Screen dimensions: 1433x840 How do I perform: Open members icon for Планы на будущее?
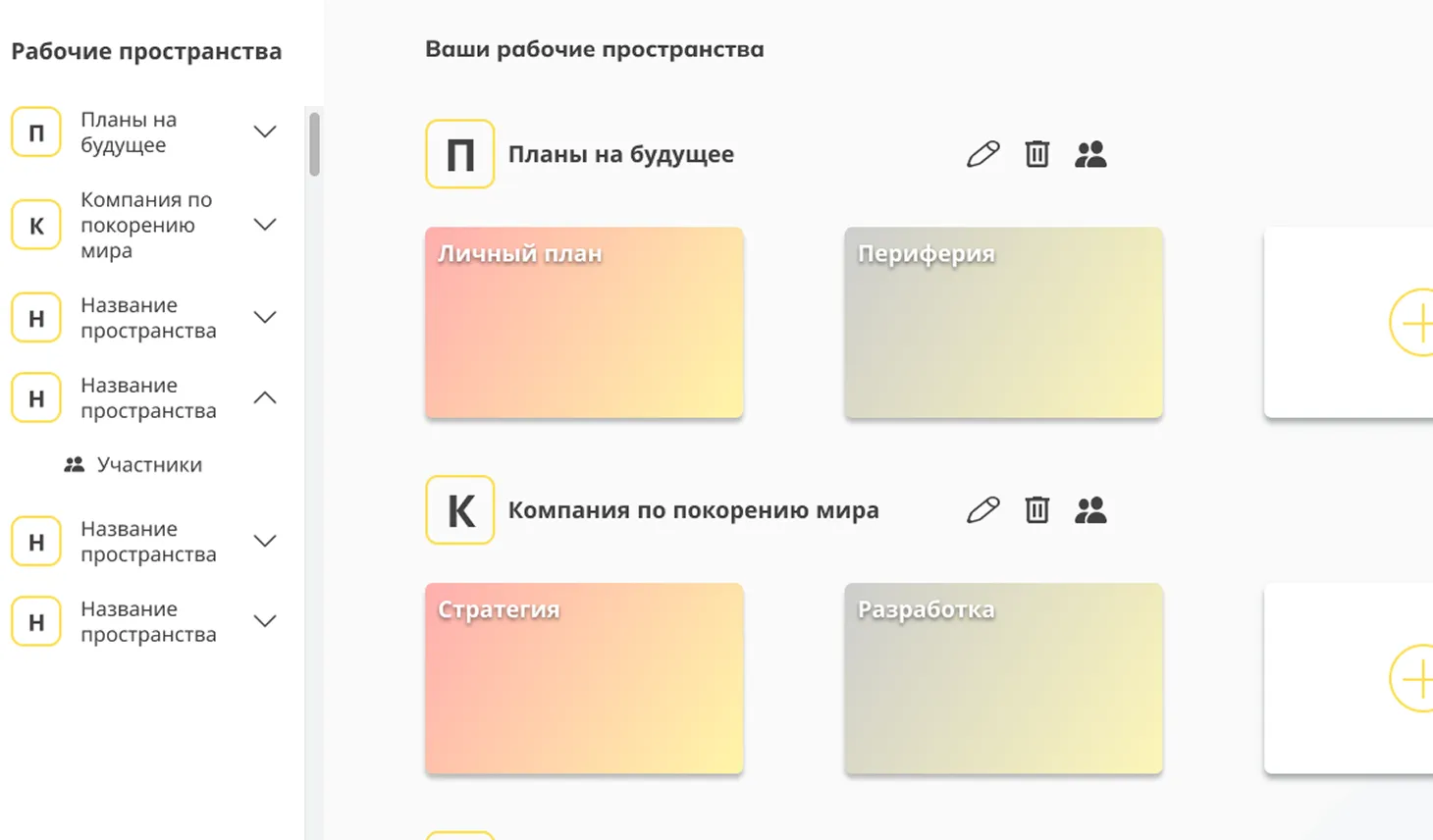[1090, 154]
